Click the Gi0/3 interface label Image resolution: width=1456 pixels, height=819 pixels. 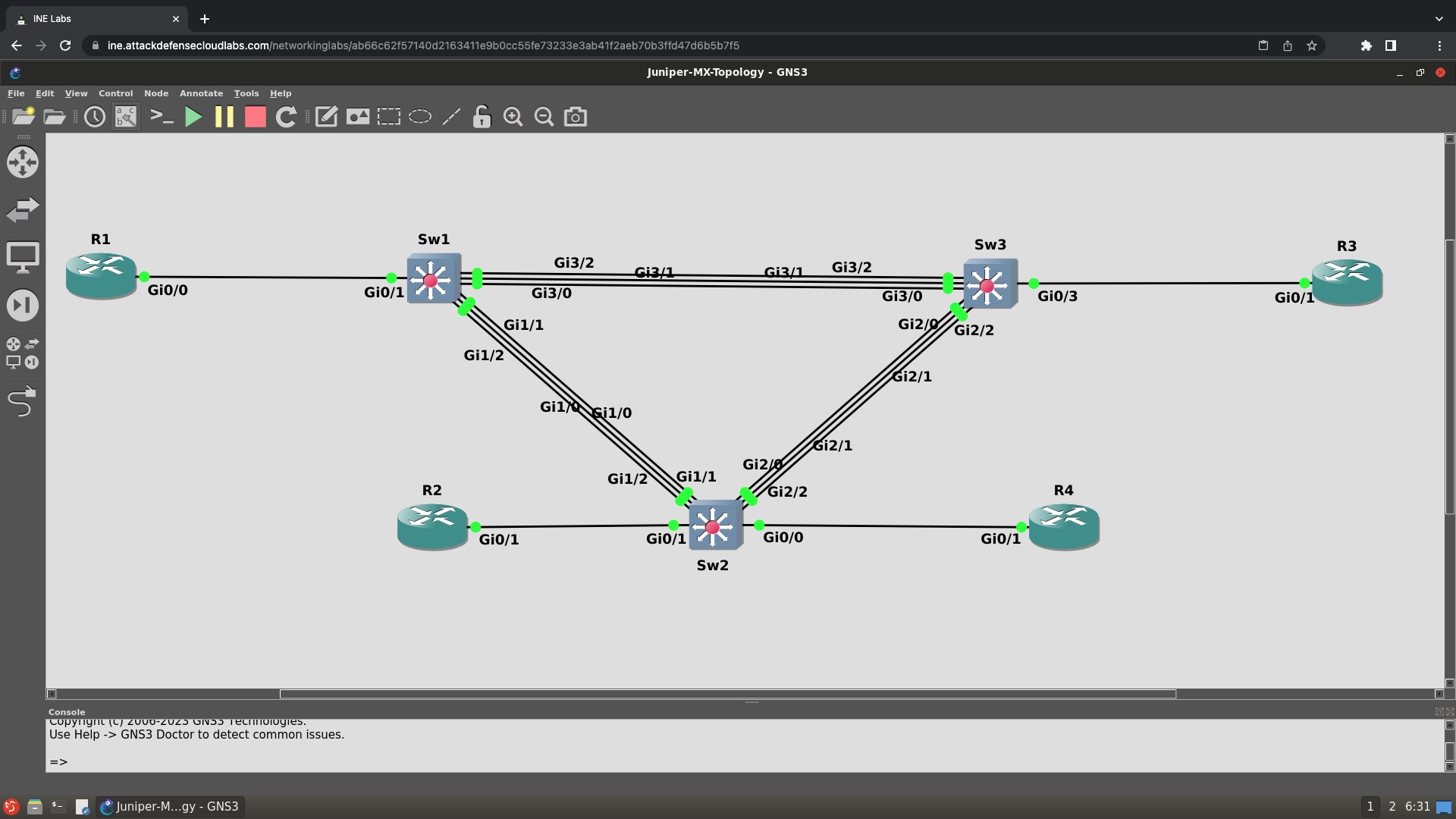(1057, 297)
